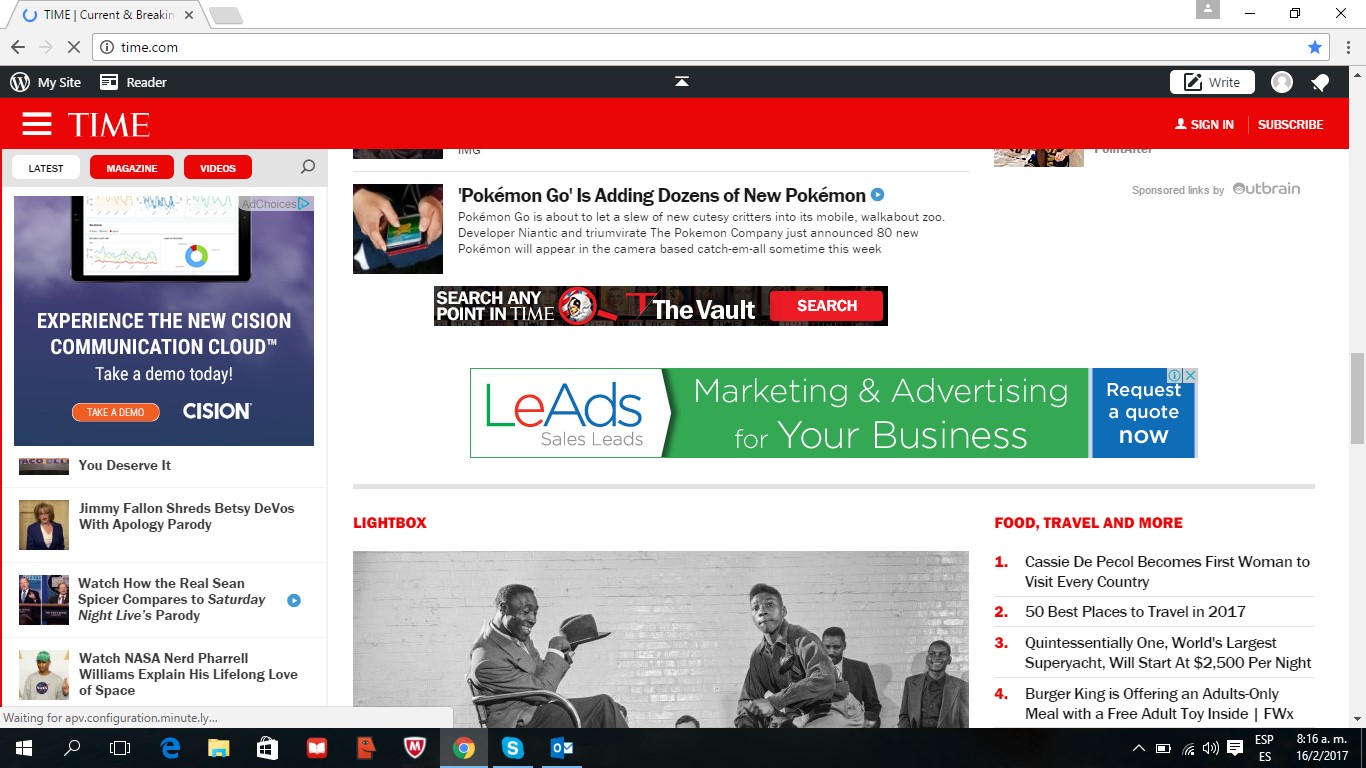Bookmark page with star icon
Screen dimensions: 1366x768
1315,47
